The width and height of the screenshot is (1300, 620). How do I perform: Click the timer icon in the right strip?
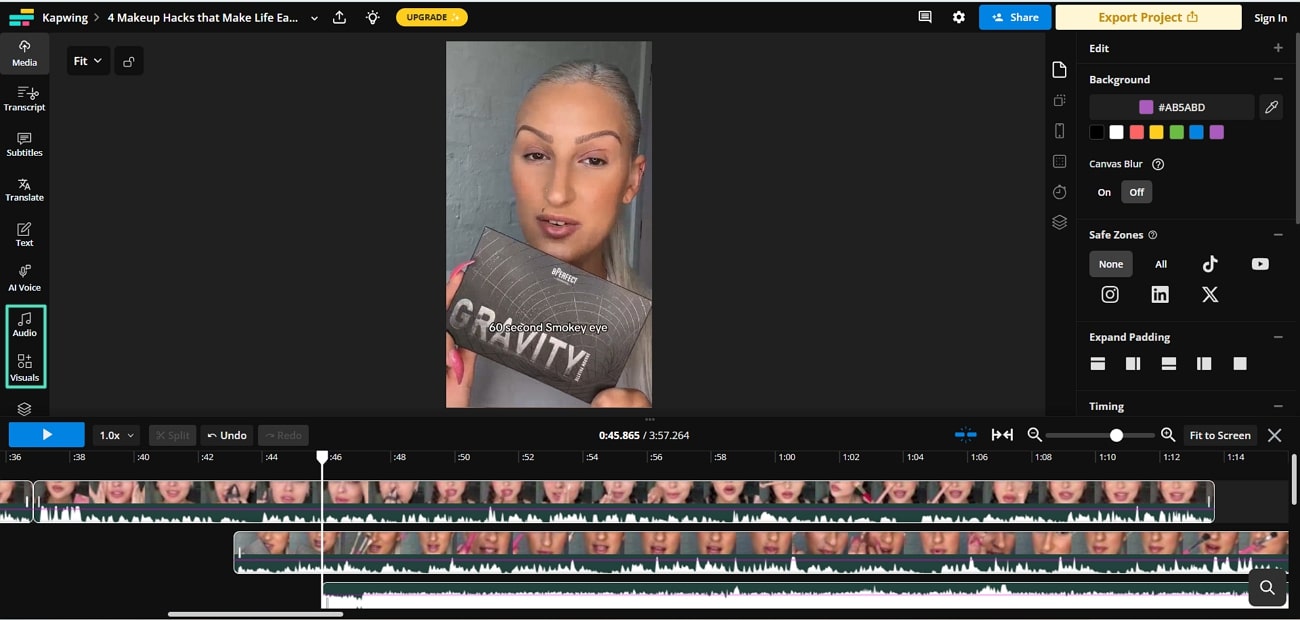1060,192
